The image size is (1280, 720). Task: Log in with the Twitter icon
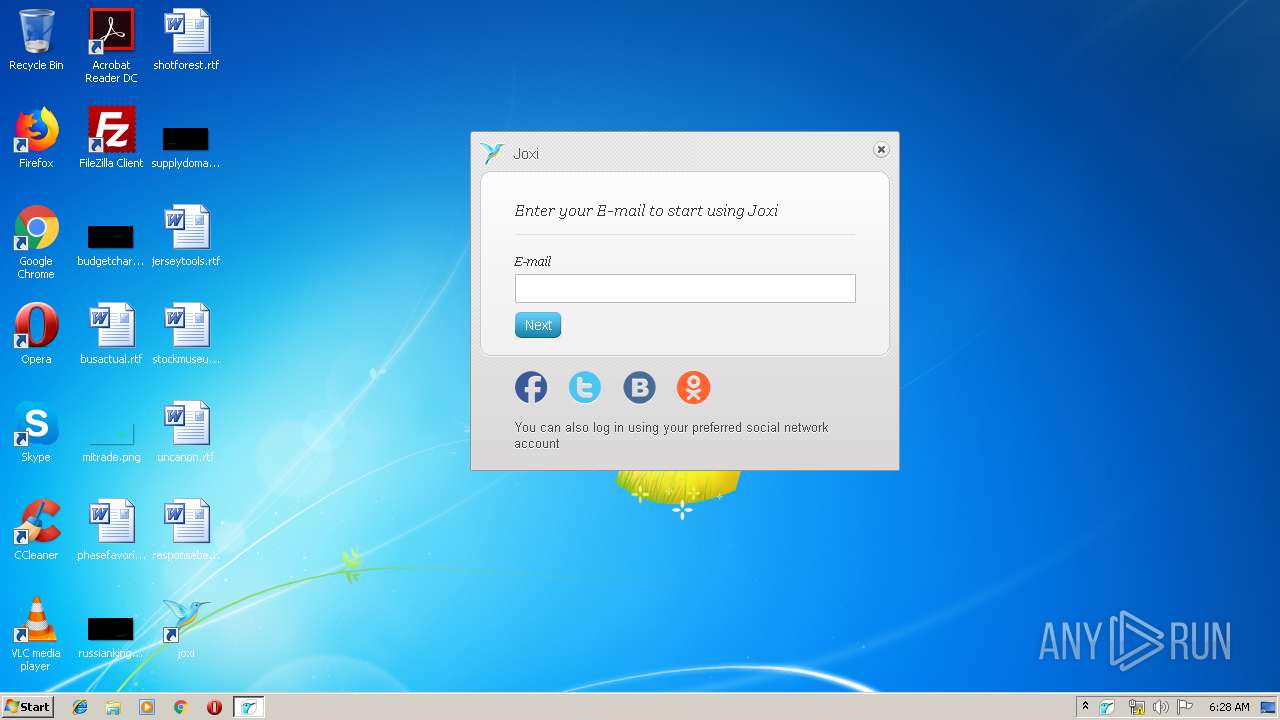585,387
